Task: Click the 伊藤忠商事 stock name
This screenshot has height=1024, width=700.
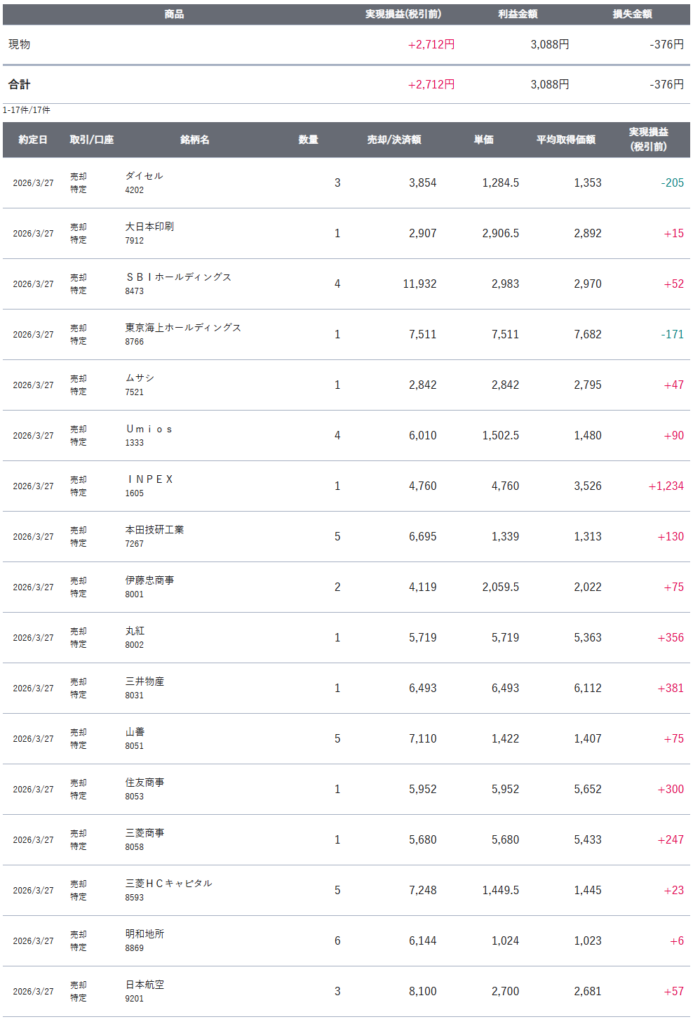Action: 149,580
